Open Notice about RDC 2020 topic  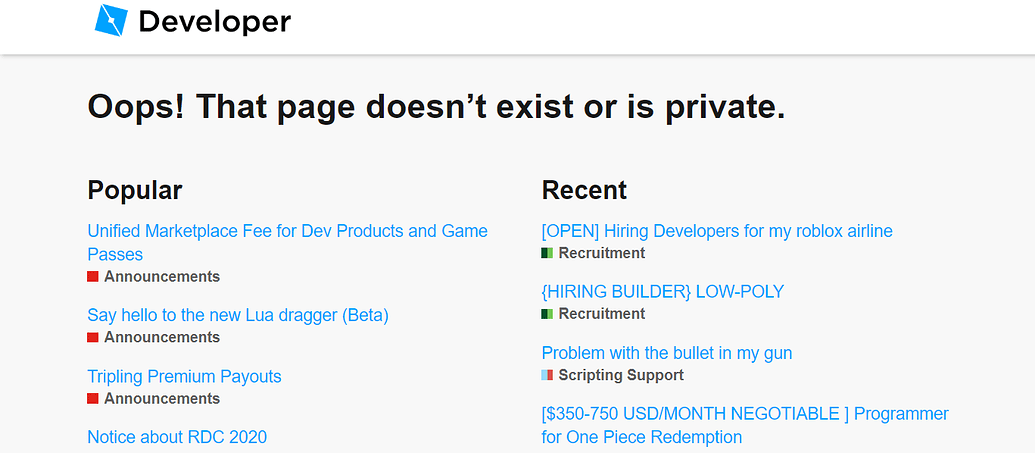[x=177, y=436]
